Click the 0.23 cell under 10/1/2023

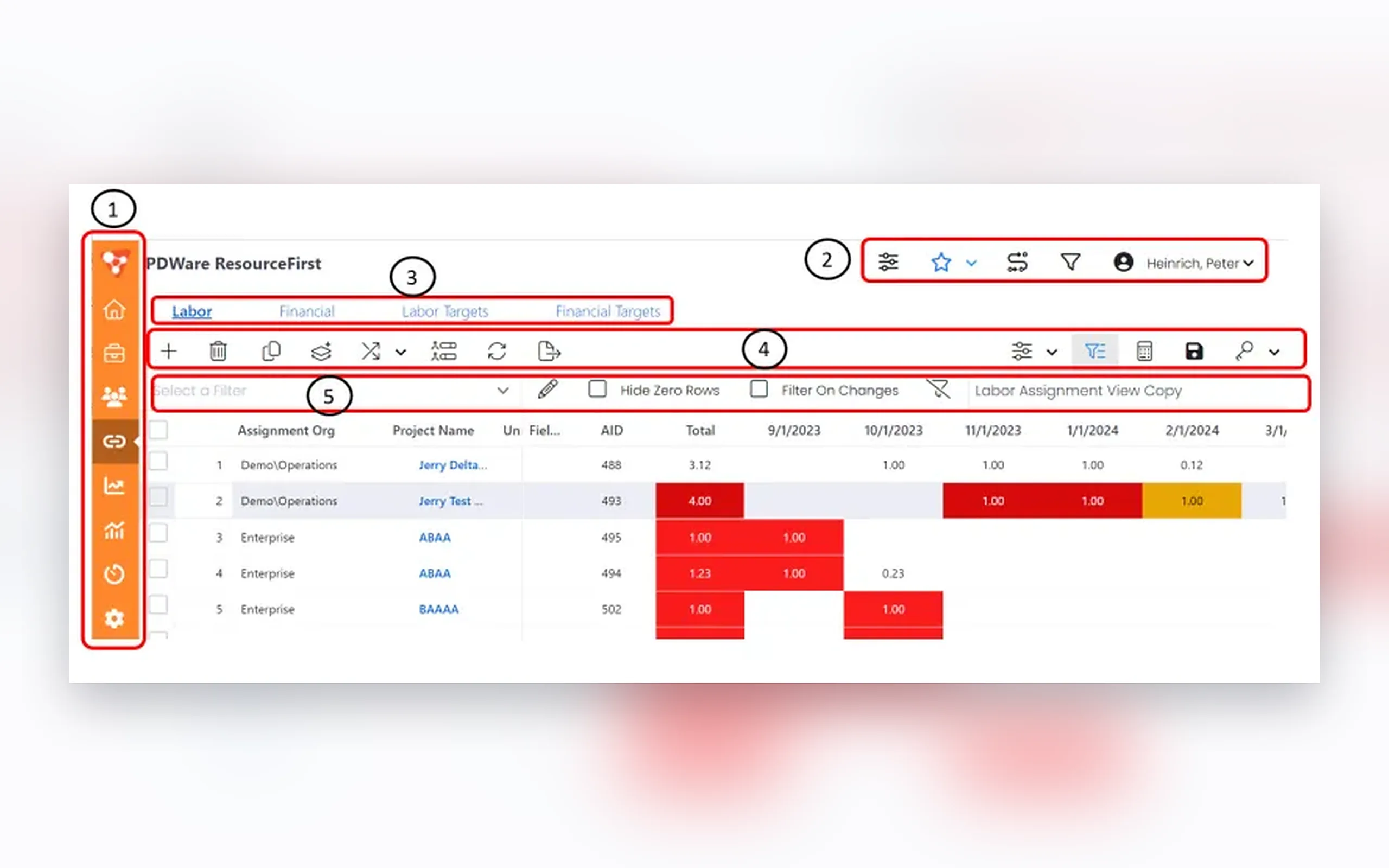893,573
